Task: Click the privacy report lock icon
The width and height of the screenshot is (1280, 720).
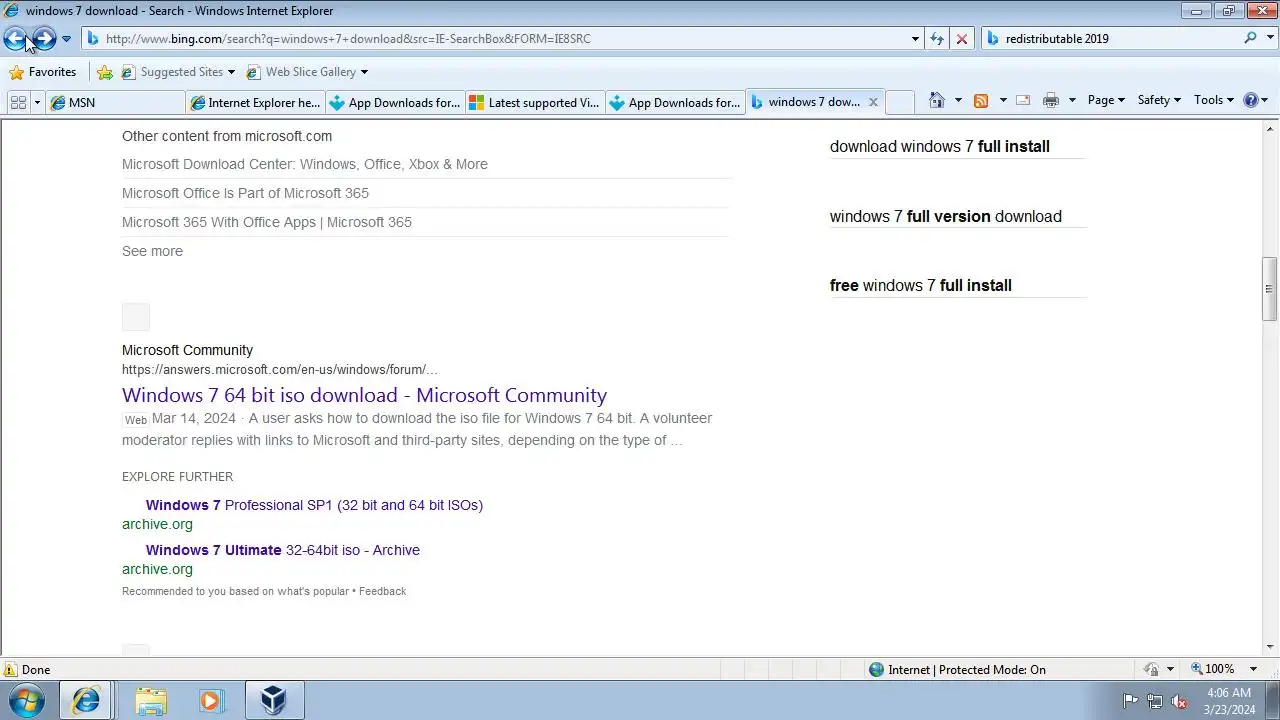Action: point(1152,669)
